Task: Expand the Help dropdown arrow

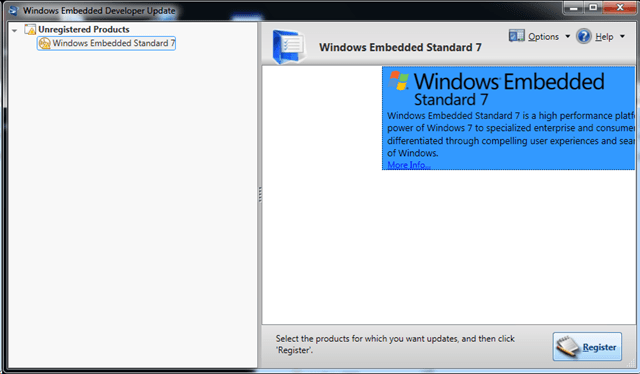Action: pos(622,36)
